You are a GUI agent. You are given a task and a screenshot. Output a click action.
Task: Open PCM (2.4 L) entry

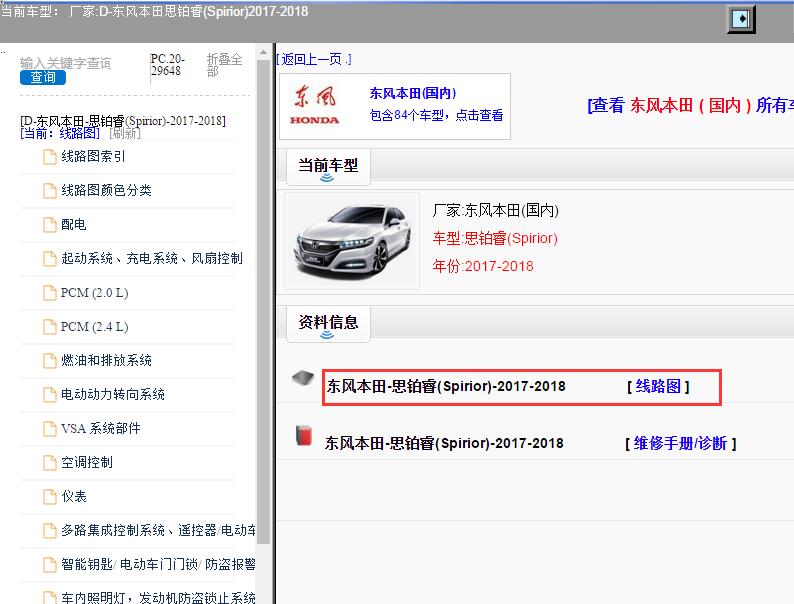(x=95, y=327)
